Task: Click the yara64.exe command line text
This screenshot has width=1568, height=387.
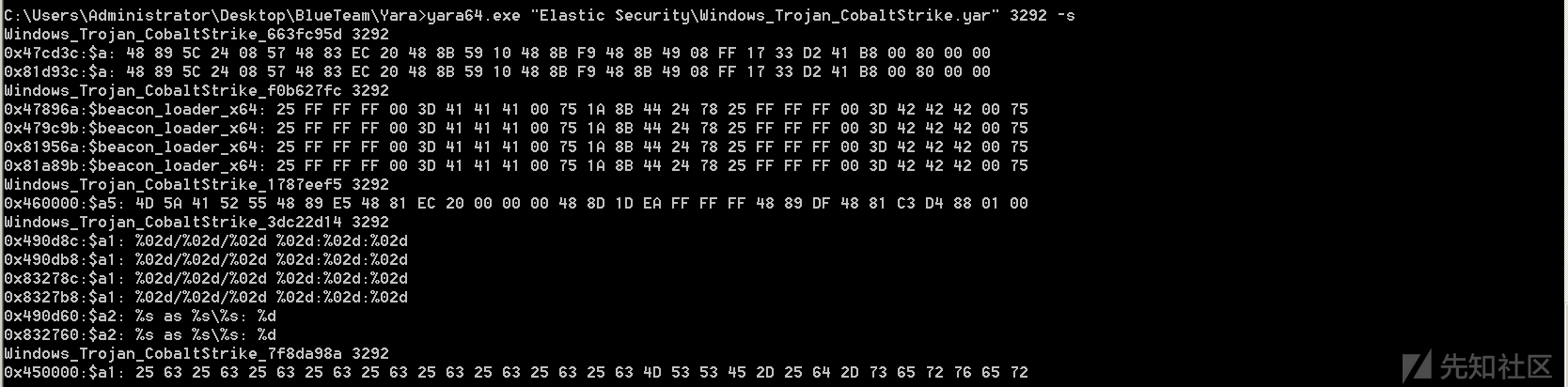Action: point(540,15)
